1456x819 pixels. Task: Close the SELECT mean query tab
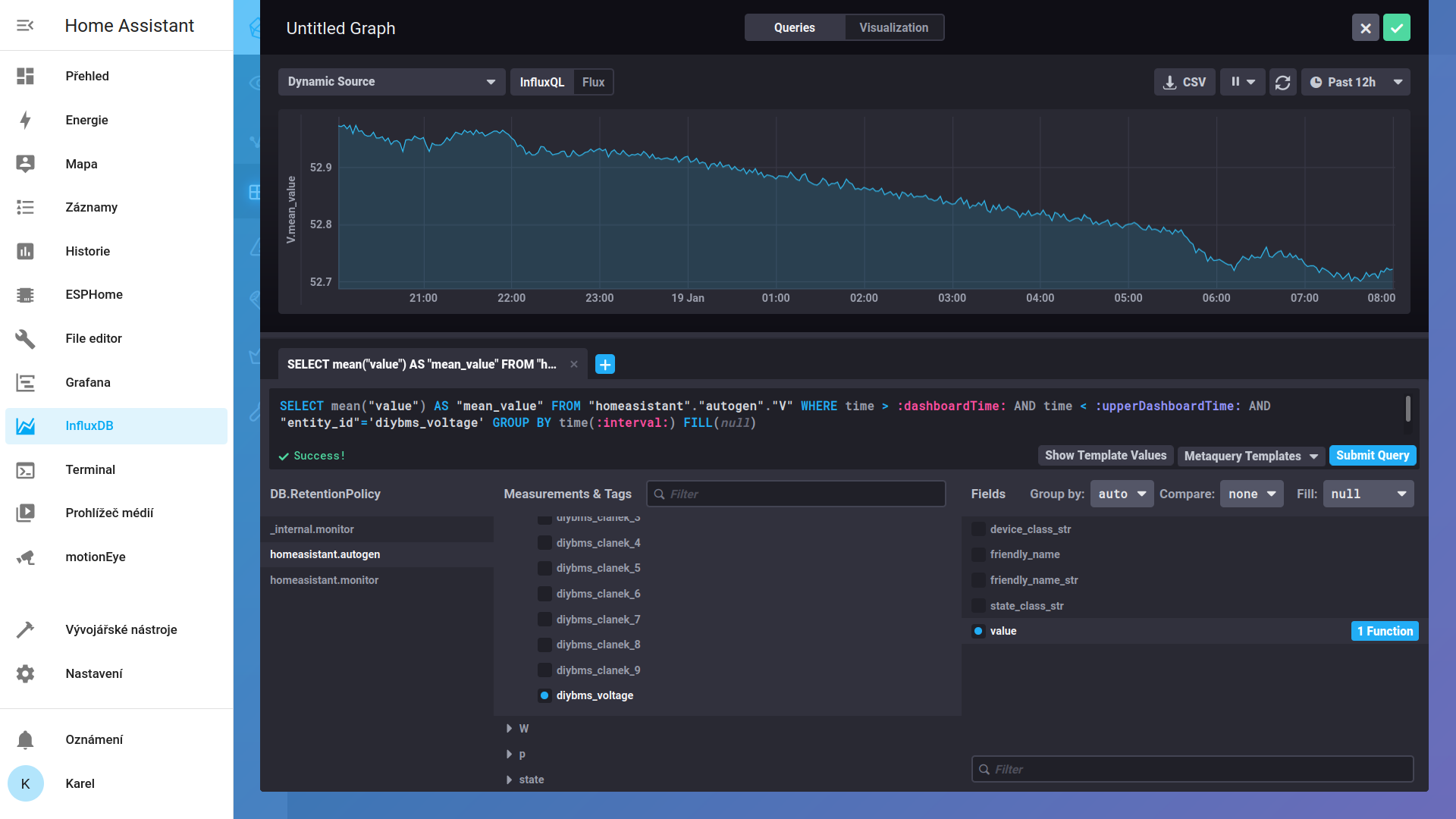pyautogui.click(x=574, y=365)
